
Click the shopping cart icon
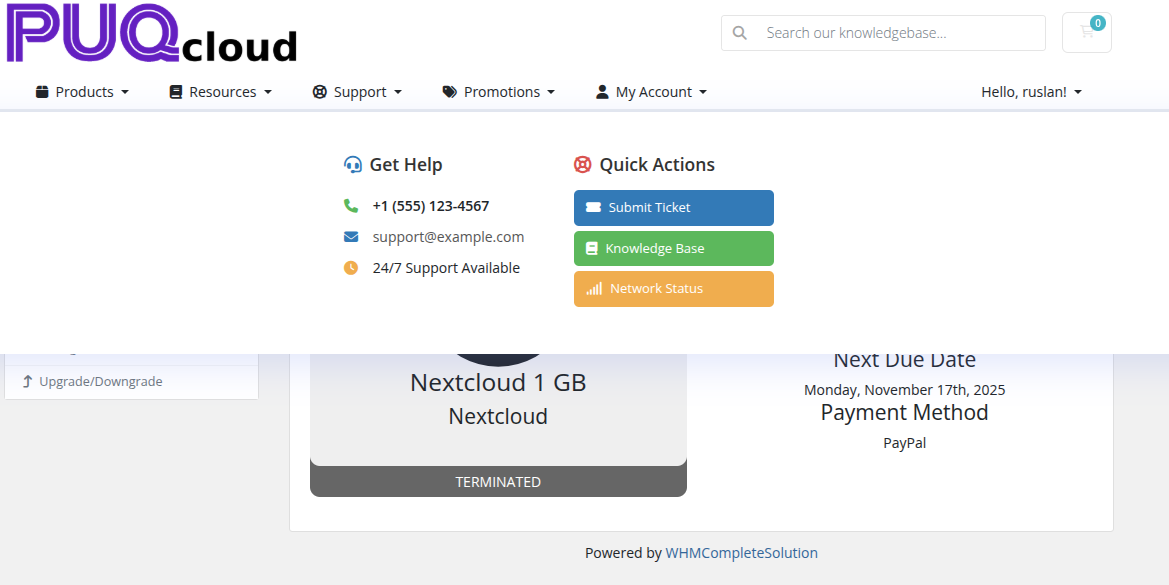[x=1086, y=32]
